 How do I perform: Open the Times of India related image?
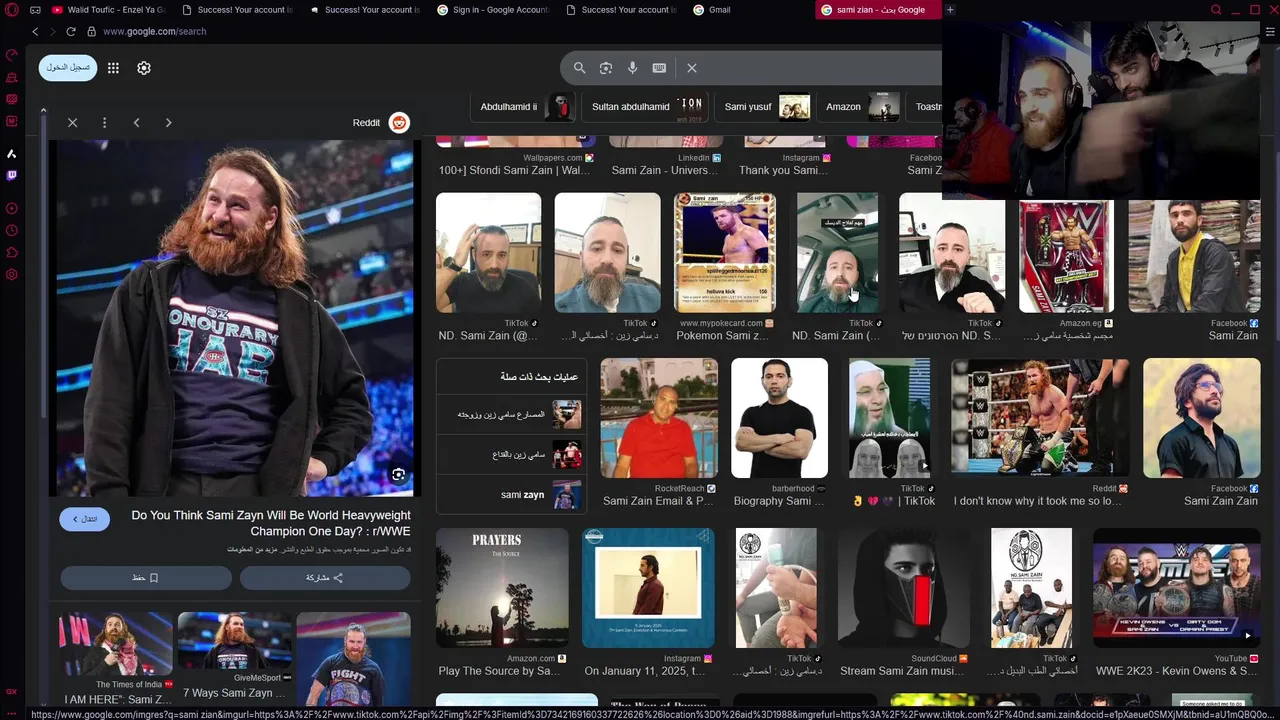point(115,644)
